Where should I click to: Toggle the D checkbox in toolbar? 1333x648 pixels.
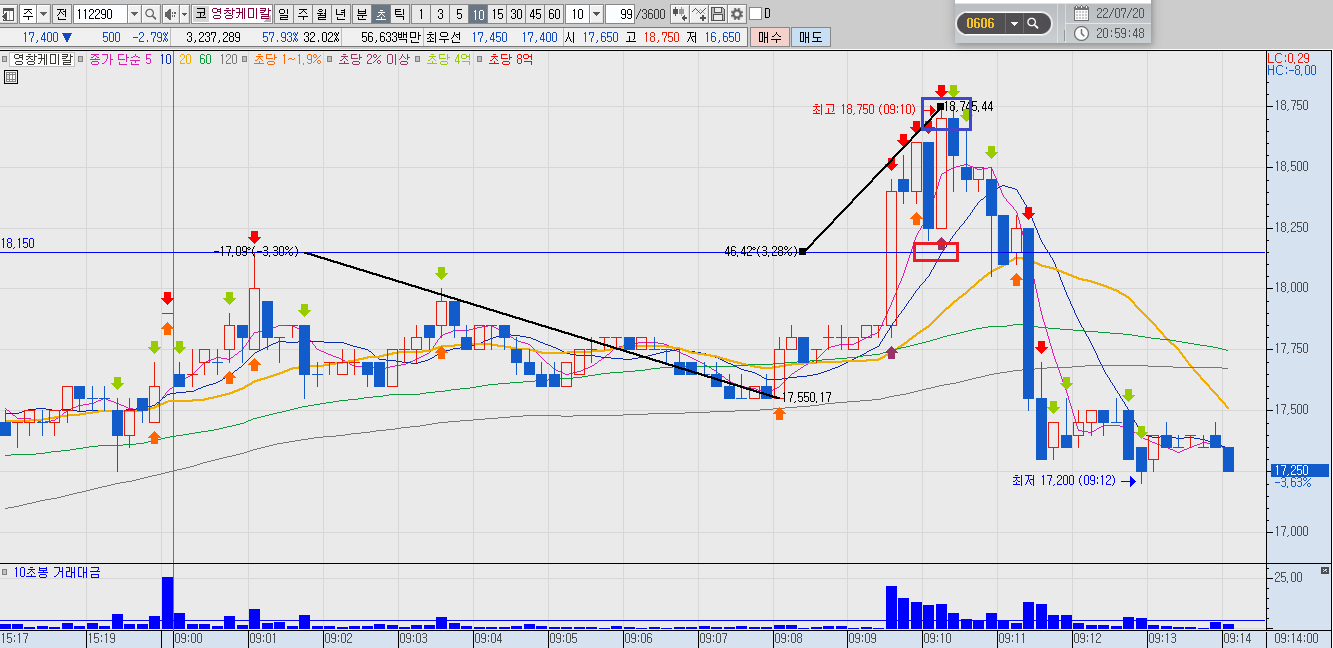[755, 14]
